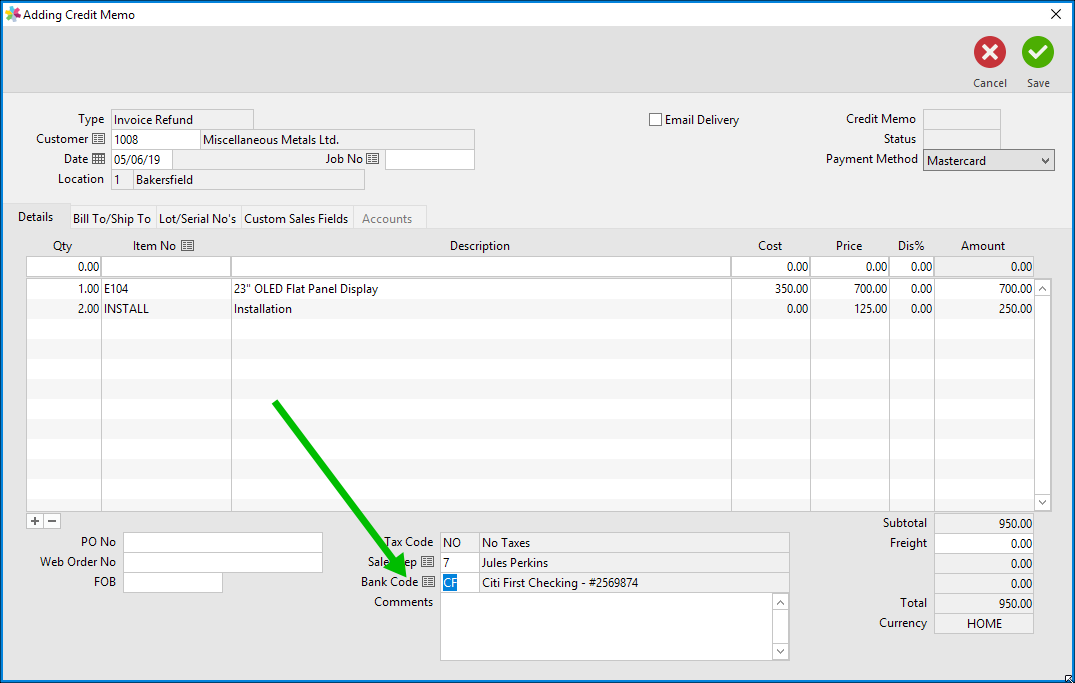Open the Payment Method dropdown
The height and width of the screenshot is (683, 1075).
click(1046, 160)
